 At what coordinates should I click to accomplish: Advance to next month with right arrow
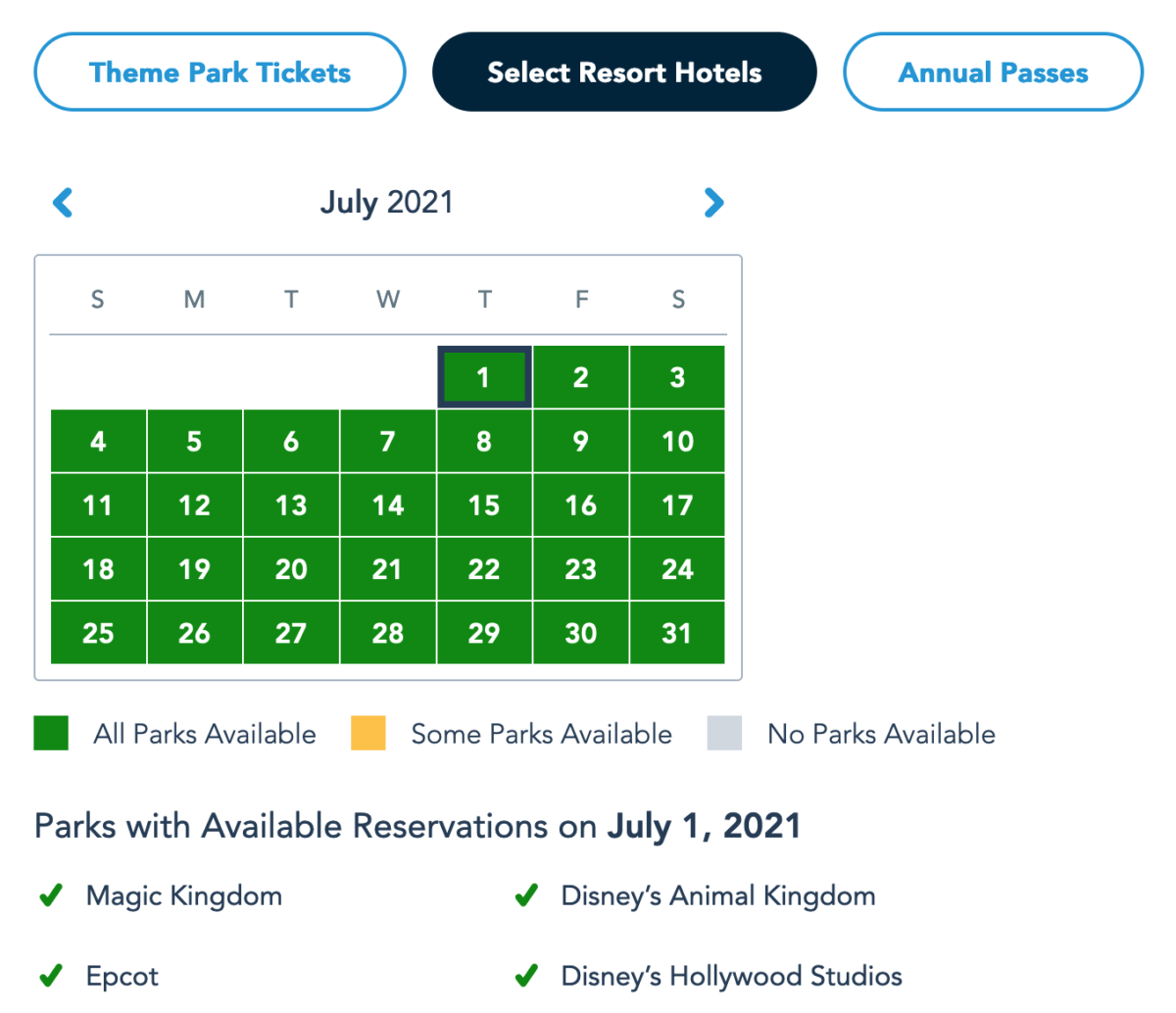[x=713, y=203]
